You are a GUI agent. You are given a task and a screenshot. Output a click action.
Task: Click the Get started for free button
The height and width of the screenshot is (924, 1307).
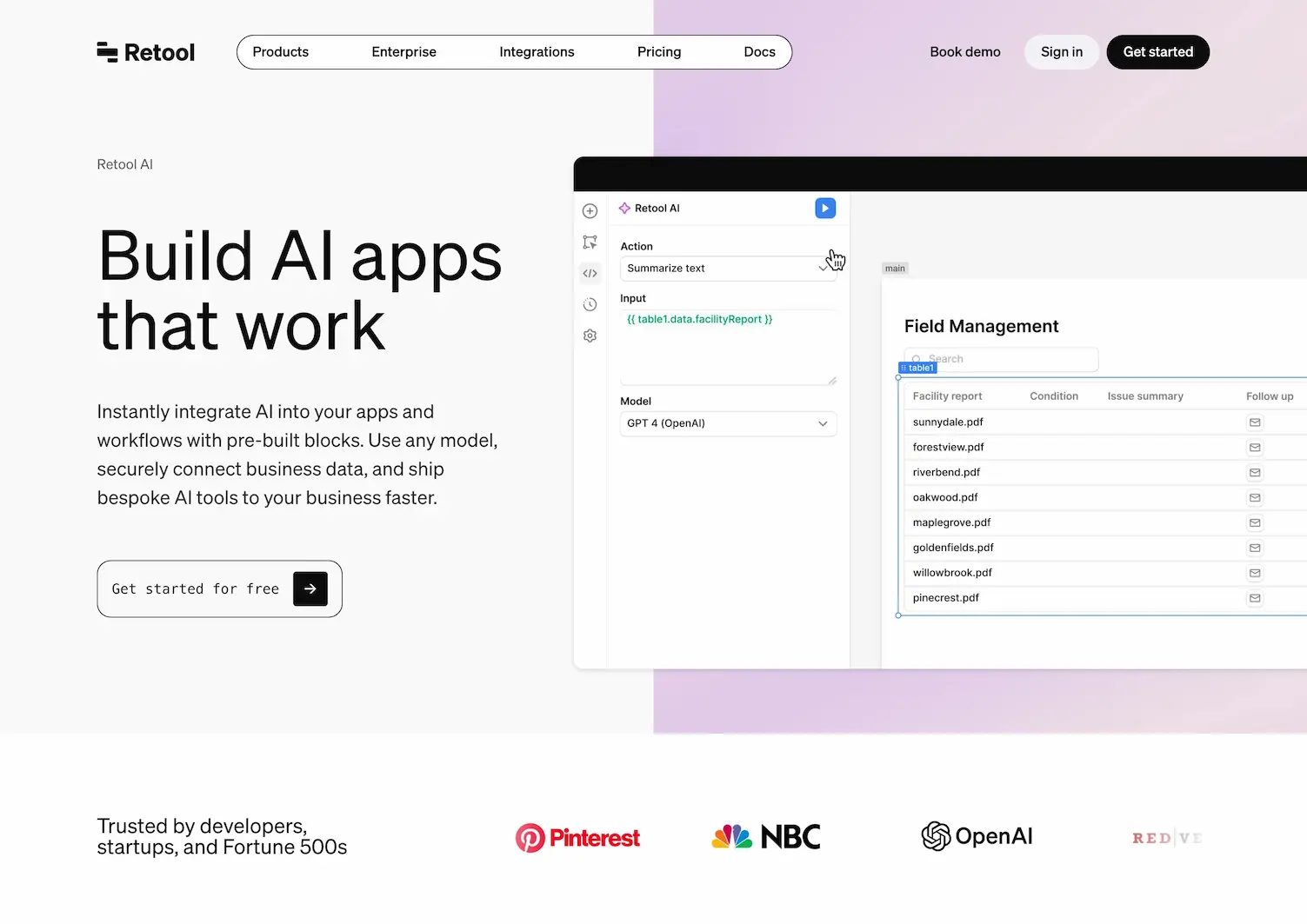[x=218, y=588]
